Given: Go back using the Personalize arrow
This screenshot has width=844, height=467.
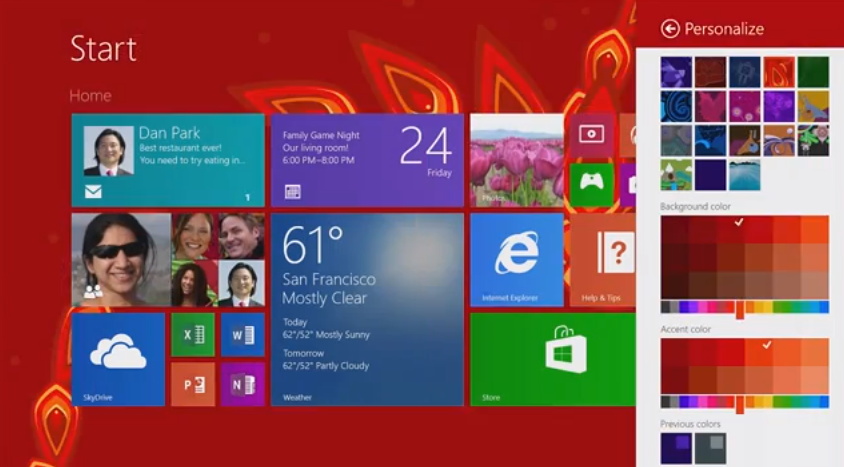Looking at the screenshot, I should point(670,29).
